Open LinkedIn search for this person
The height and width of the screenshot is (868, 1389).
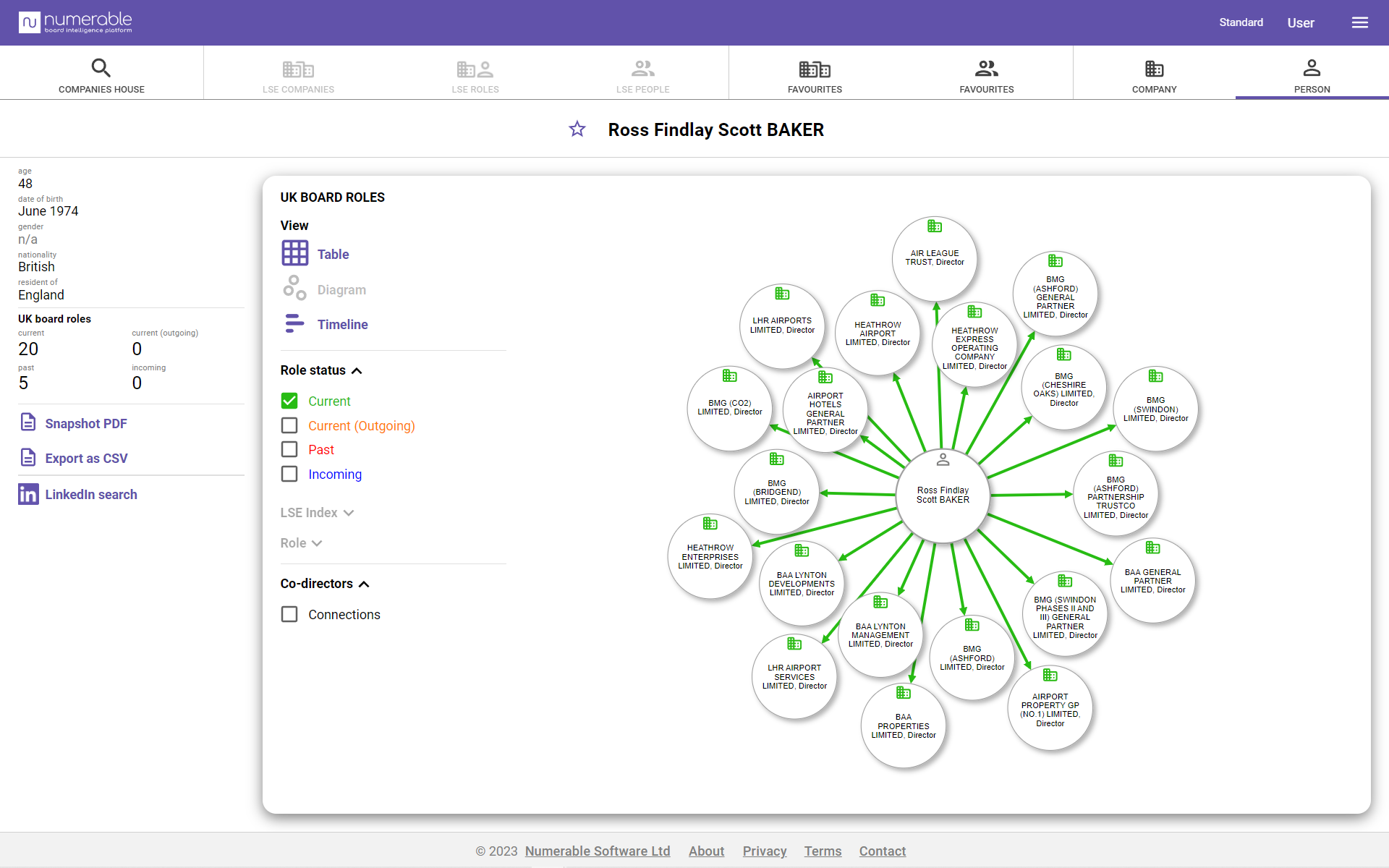click(x=77, y=494)
